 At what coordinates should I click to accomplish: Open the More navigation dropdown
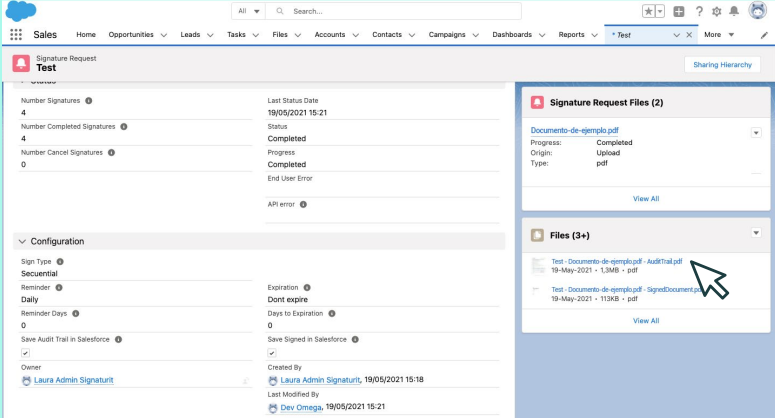(x=719, y=35)
